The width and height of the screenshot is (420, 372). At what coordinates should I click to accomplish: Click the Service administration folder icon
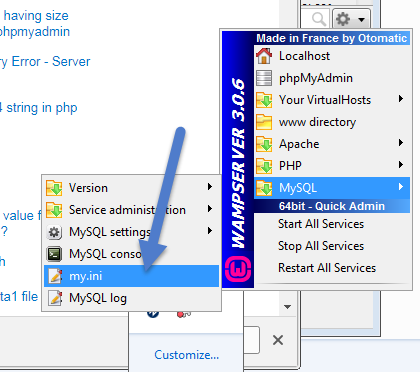54,210
